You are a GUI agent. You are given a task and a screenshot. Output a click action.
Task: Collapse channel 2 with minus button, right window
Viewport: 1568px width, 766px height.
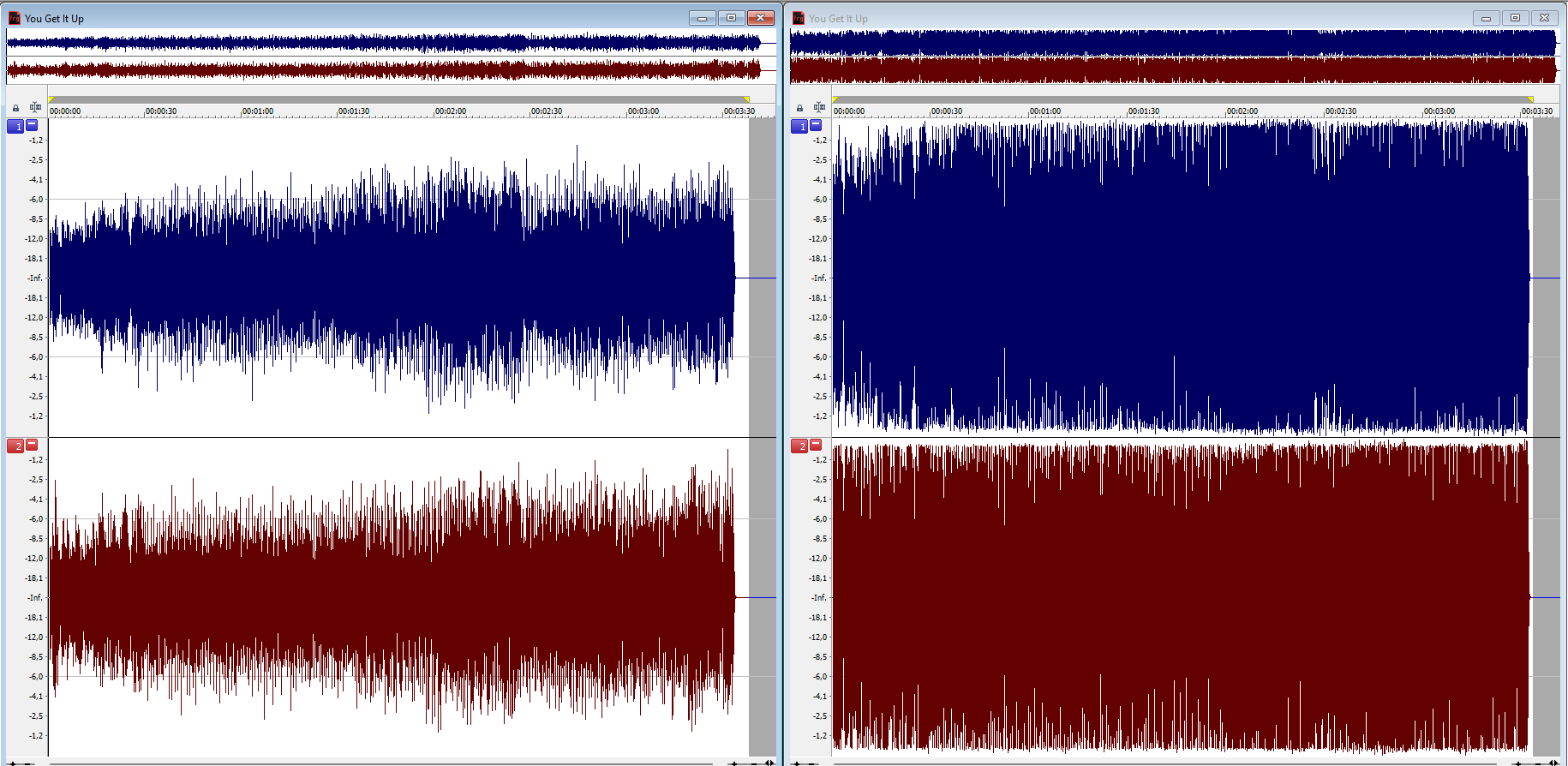pos(817,445)
